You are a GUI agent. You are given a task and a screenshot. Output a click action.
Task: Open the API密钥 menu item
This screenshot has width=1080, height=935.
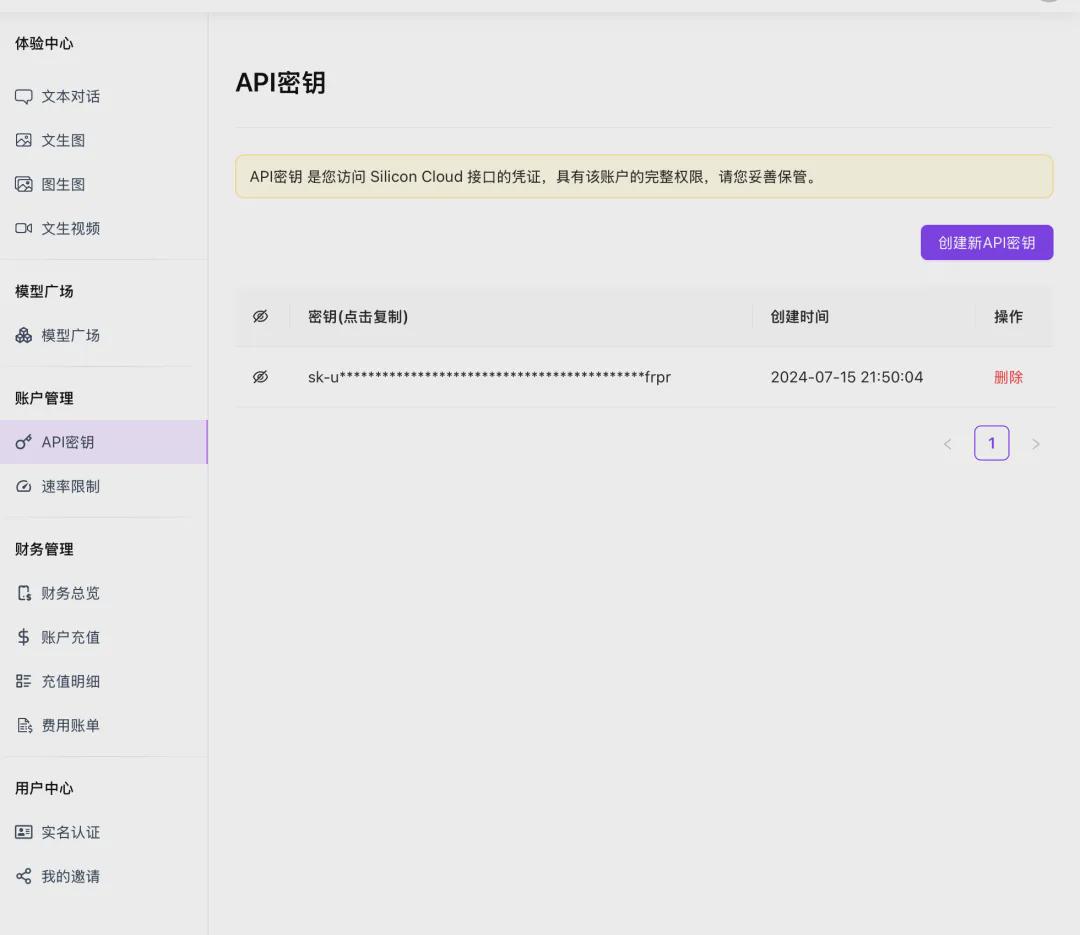(68, 443)
